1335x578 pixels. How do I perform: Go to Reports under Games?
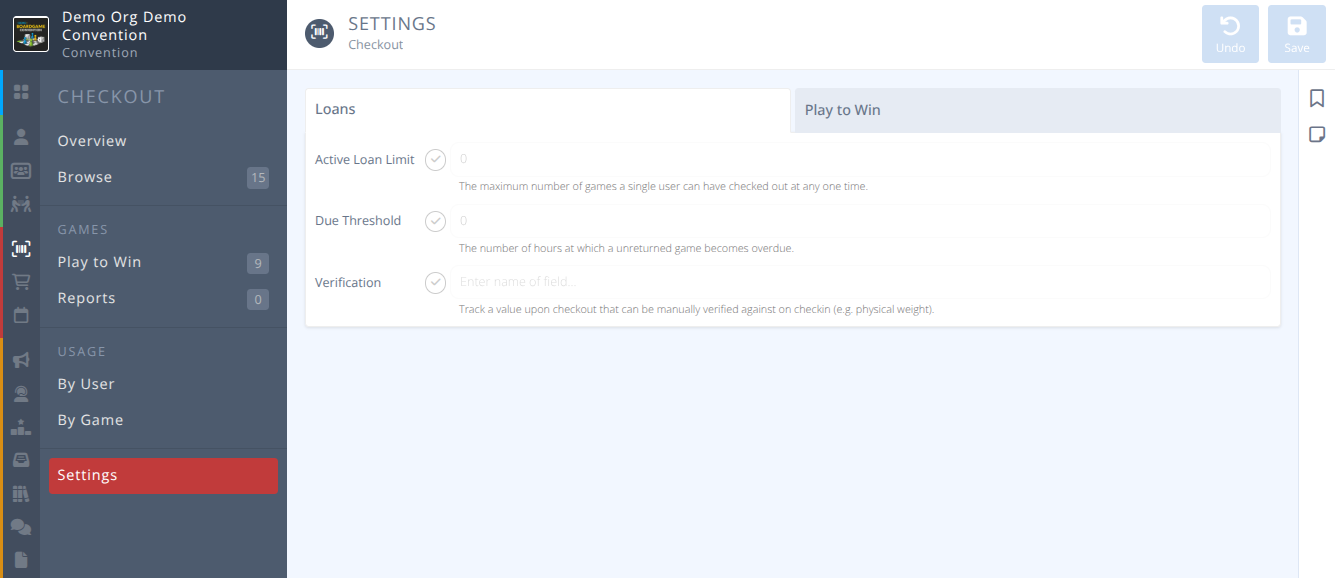coord(86,297)
